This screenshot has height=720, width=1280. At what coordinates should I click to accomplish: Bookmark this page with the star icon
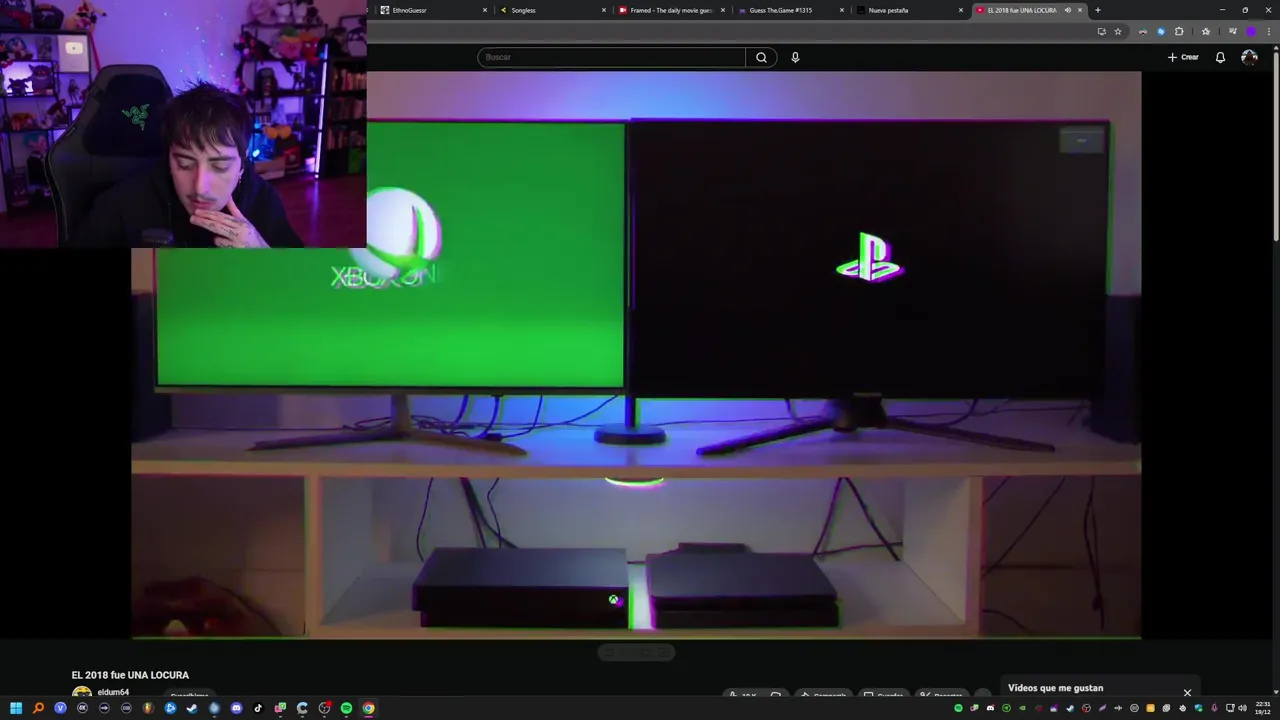coord(1118,31)
